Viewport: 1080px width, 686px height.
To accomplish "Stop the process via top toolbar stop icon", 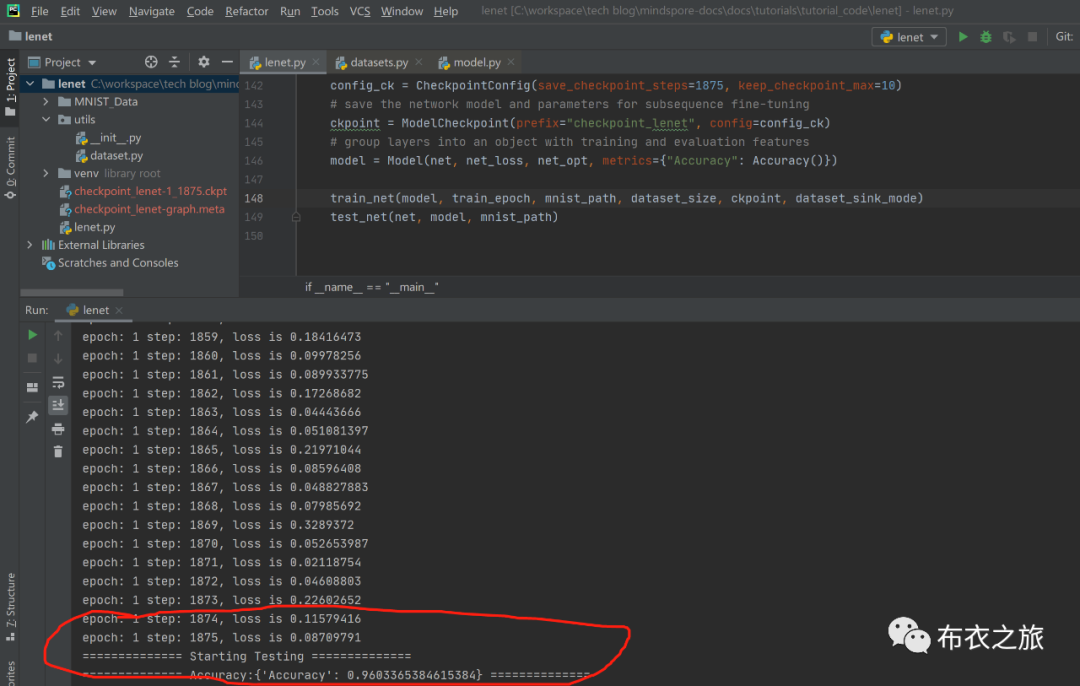I will [1032, 37].
